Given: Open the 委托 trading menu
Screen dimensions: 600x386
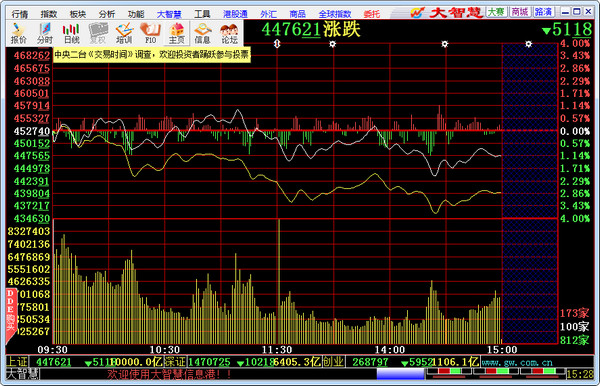Looking at the screenshot, I should point(372,14).
